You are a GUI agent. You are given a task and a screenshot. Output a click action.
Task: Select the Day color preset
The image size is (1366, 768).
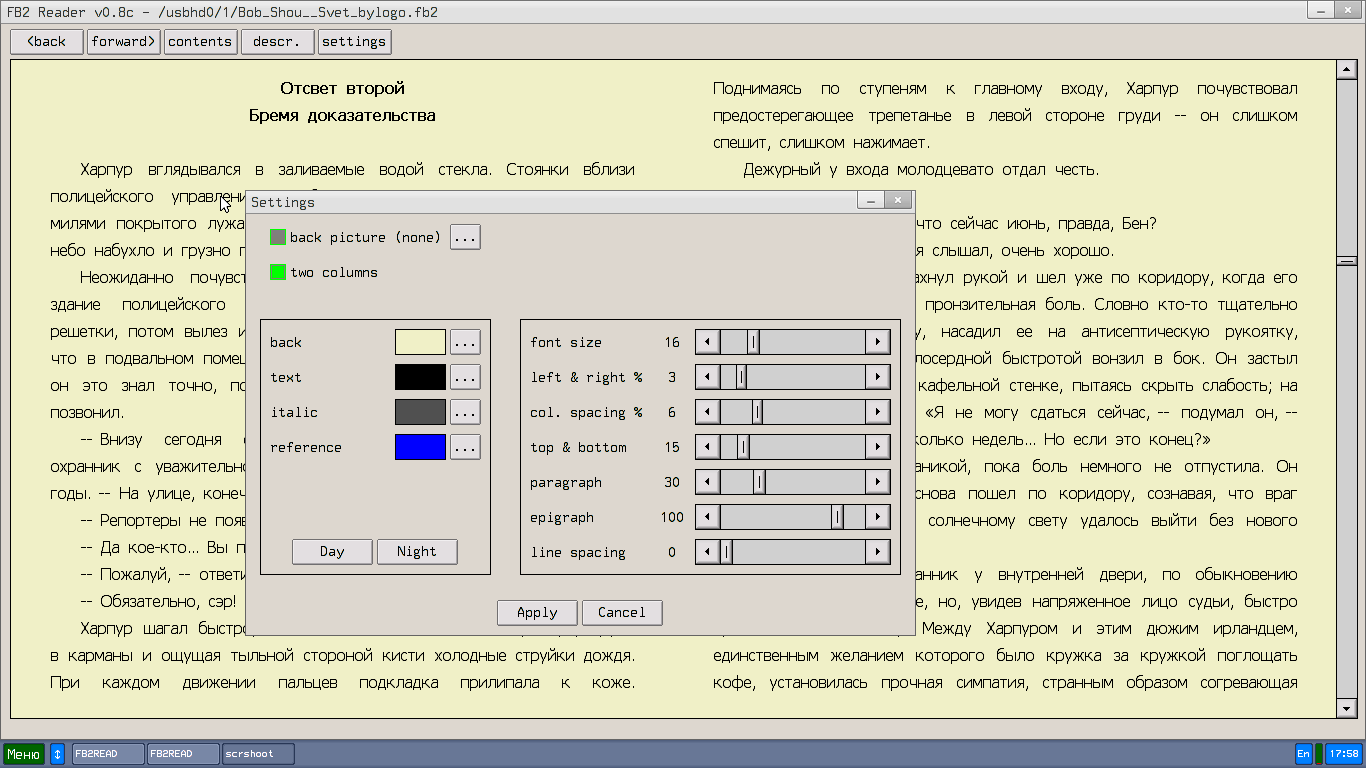[332, 551]
